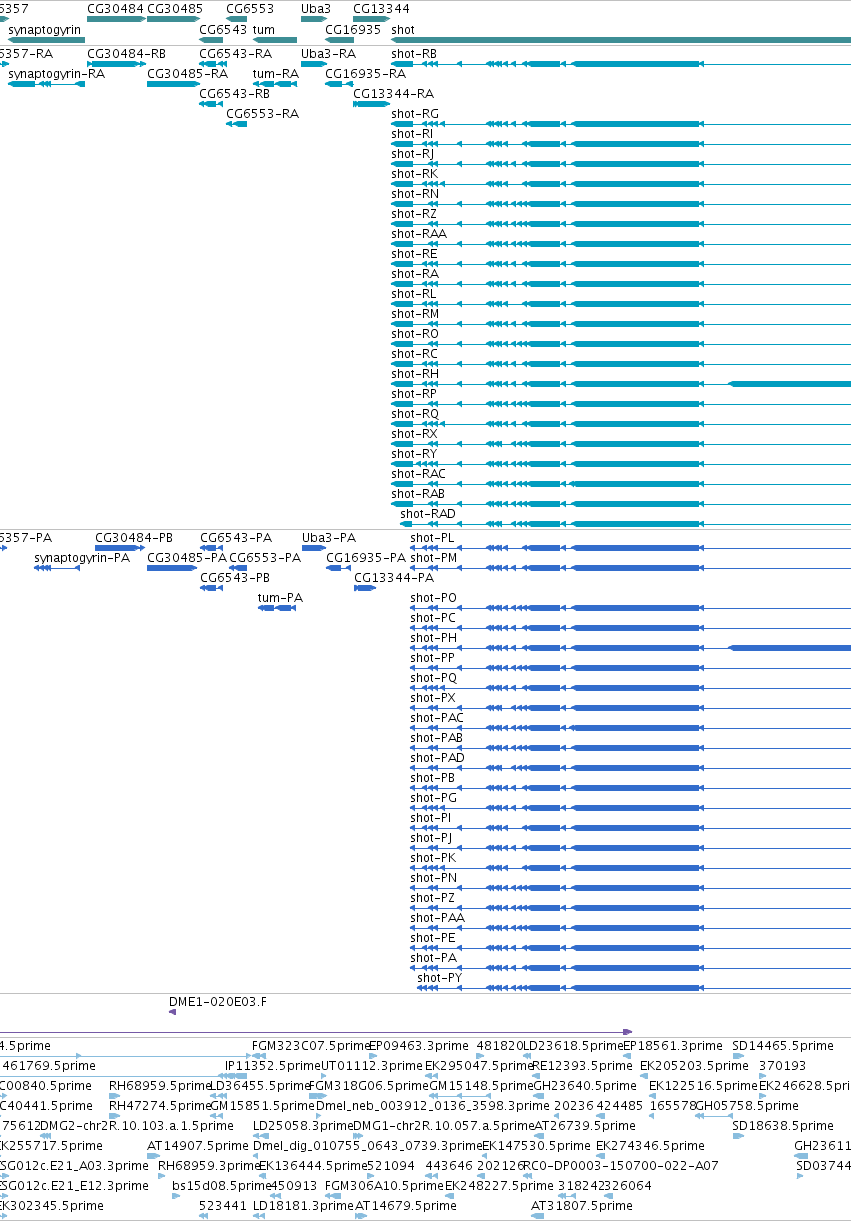Click the shot-RAC transcript label
This screenshot has height=1221, width=851.
(x=418, y=474)
